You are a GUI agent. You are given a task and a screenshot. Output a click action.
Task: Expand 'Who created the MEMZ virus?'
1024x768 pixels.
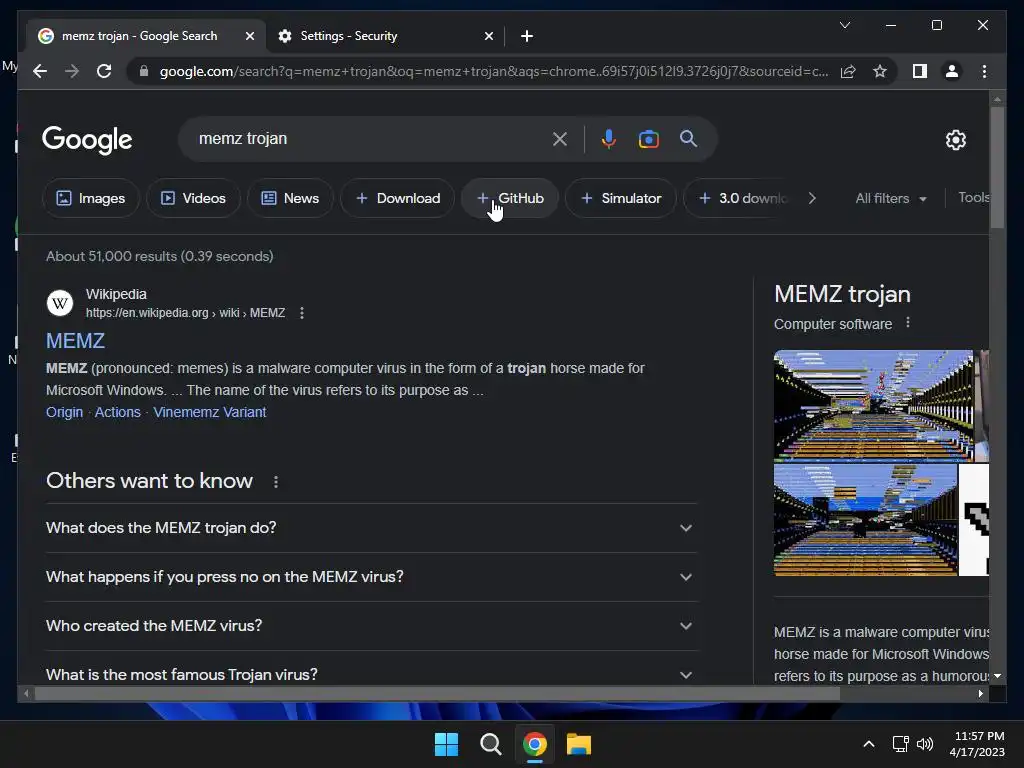point(371,626)
